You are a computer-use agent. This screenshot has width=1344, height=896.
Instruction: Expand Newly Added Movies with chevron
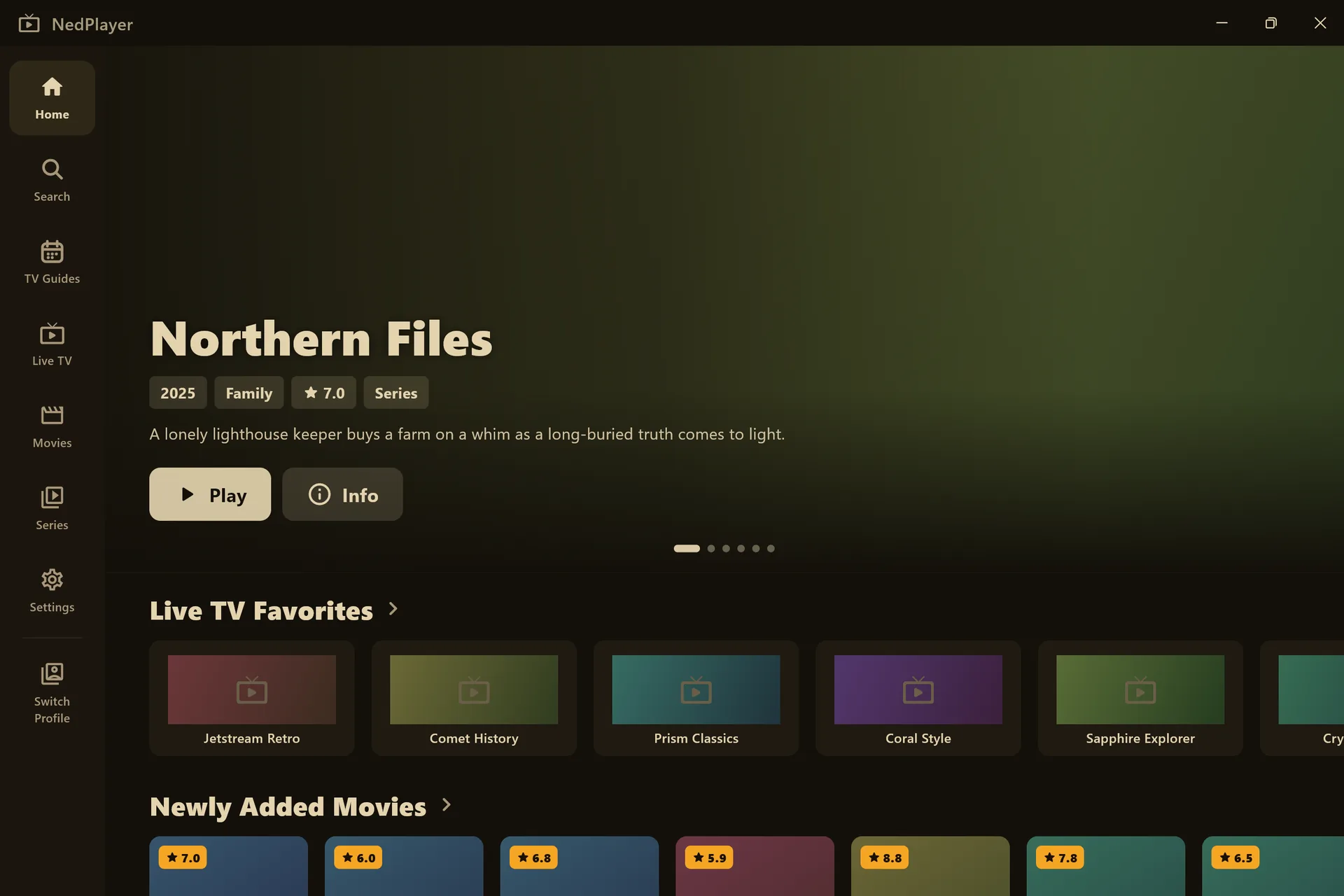[447, 805]
